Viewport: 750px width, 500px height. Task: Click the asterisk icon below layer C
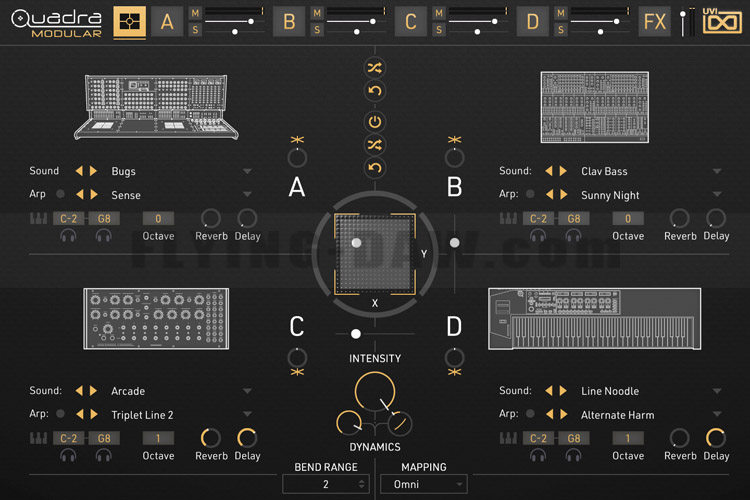[297, 372]
